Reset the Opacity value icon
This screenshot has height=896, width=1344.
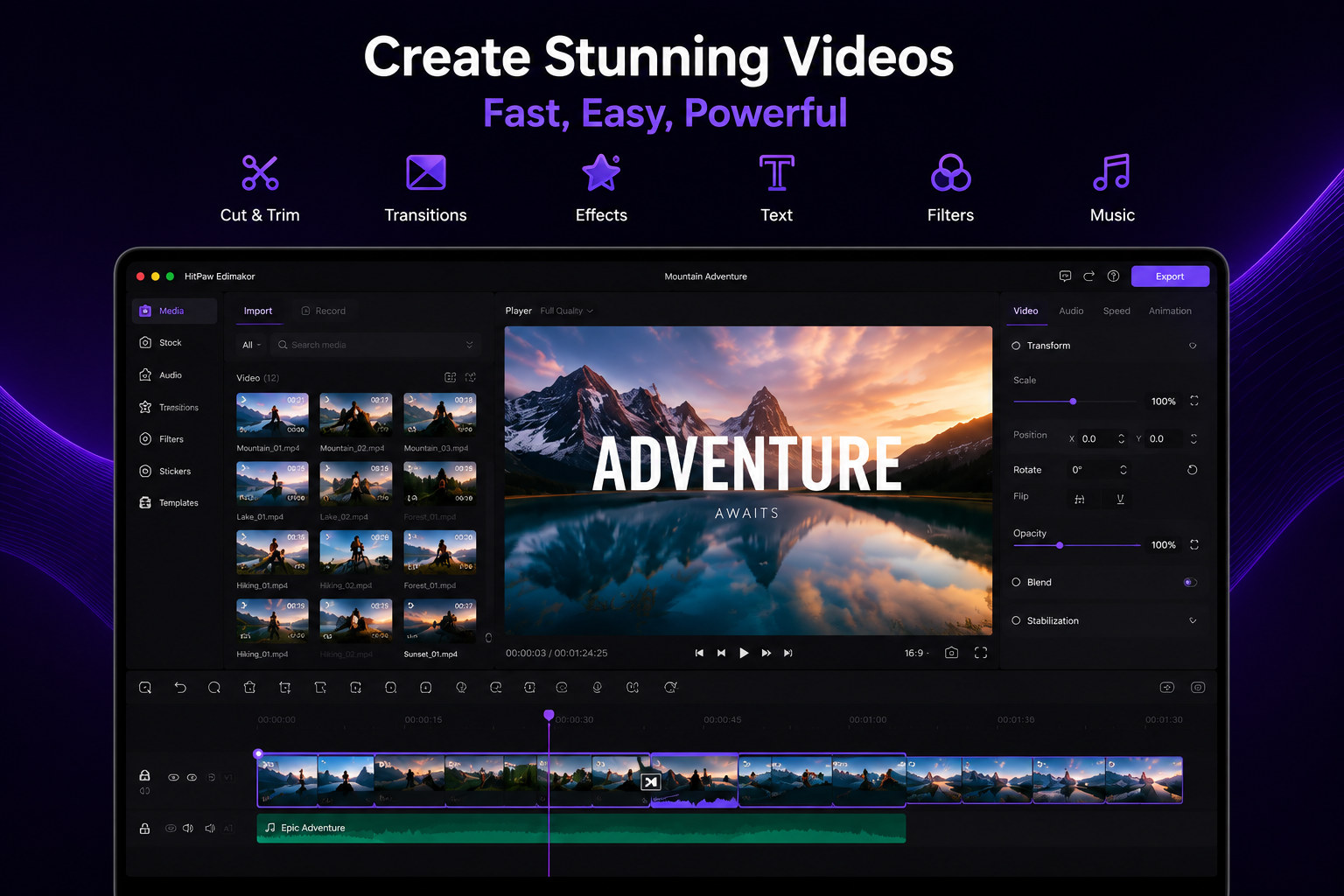(x=1194, y=544)
